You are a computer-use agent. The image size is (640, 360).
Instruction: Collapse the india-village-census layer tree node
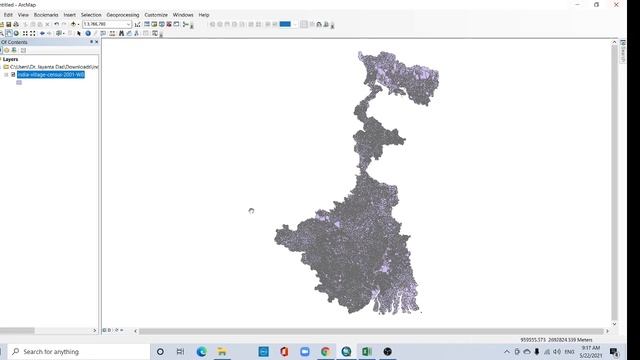6,75
